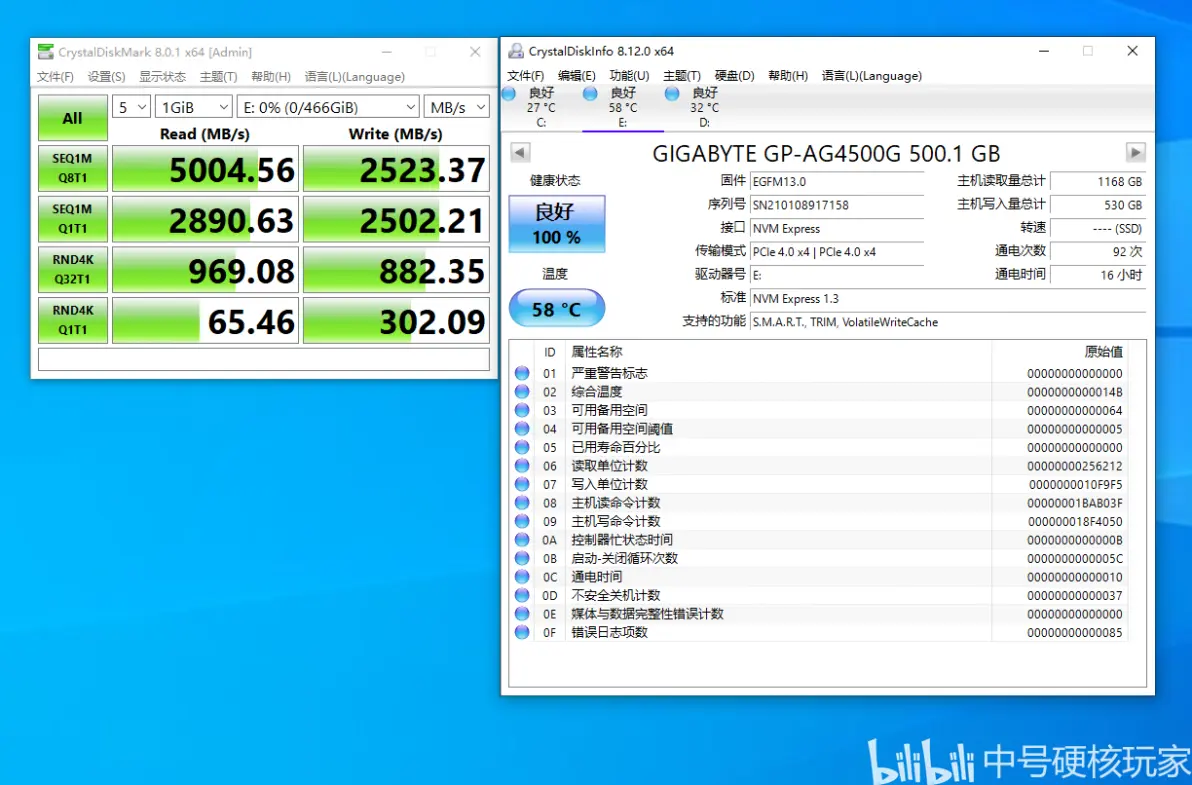Go to previous disk with left arrow
The width and height of the screenshot is (1192, 785).
tap(520, 152)
